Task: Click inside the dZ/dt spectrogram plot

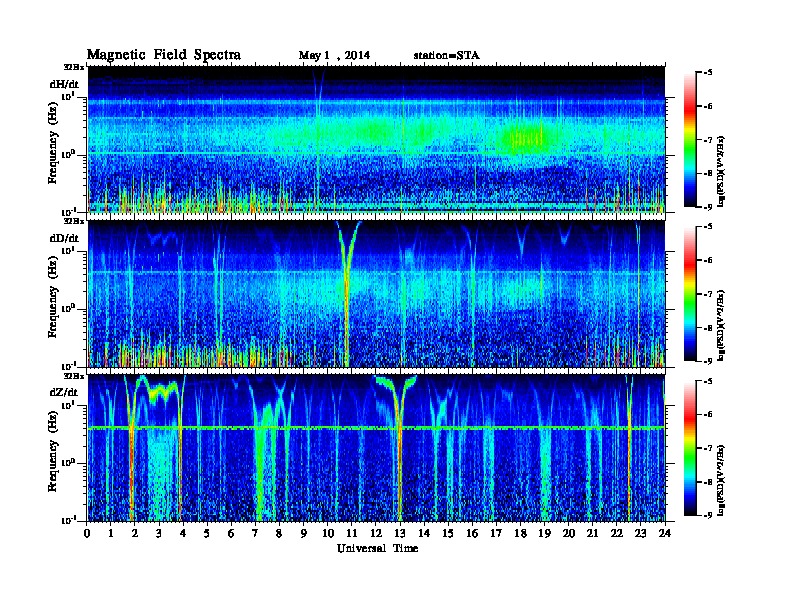Action: [x=376, y=448]
